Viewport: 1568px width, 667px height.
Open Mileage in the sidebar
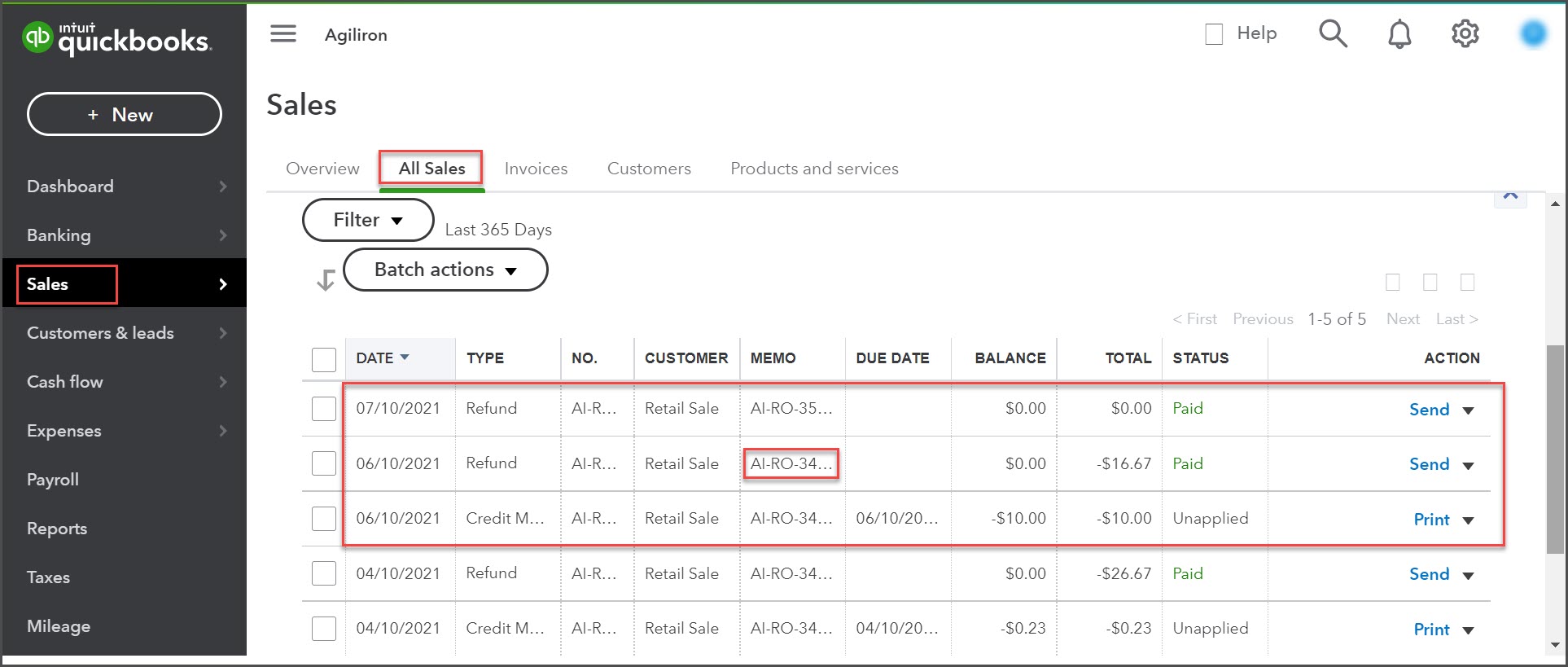tap(59, 626)
